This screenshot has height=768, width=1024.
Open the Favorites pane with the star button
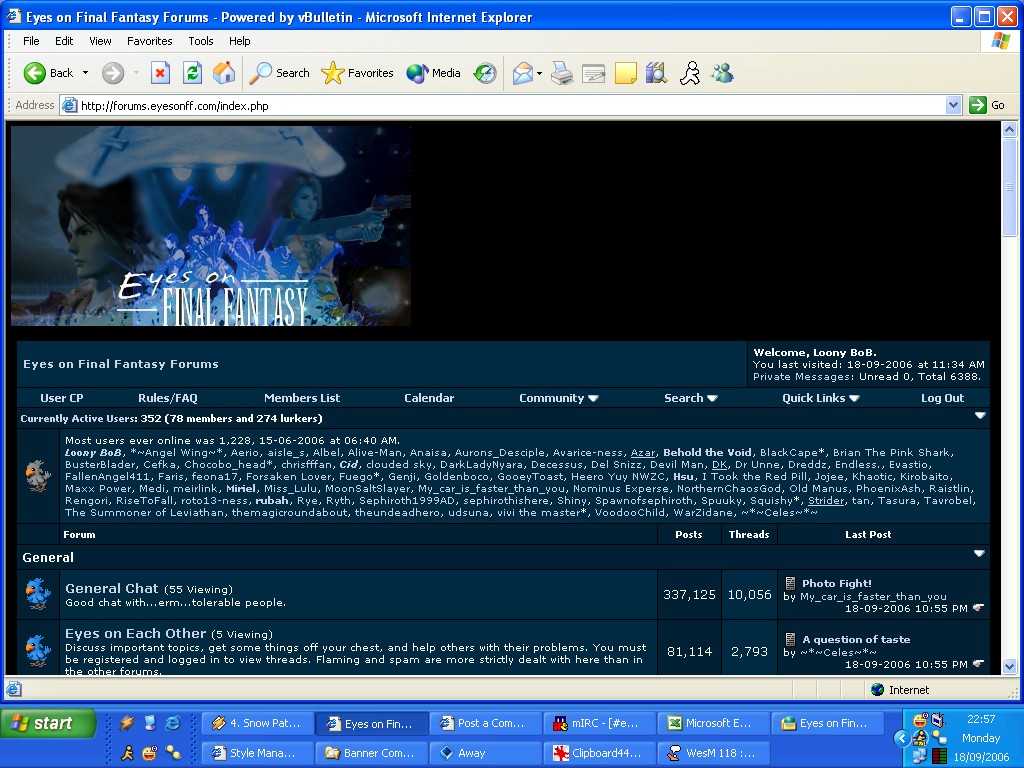pos(357,73)
